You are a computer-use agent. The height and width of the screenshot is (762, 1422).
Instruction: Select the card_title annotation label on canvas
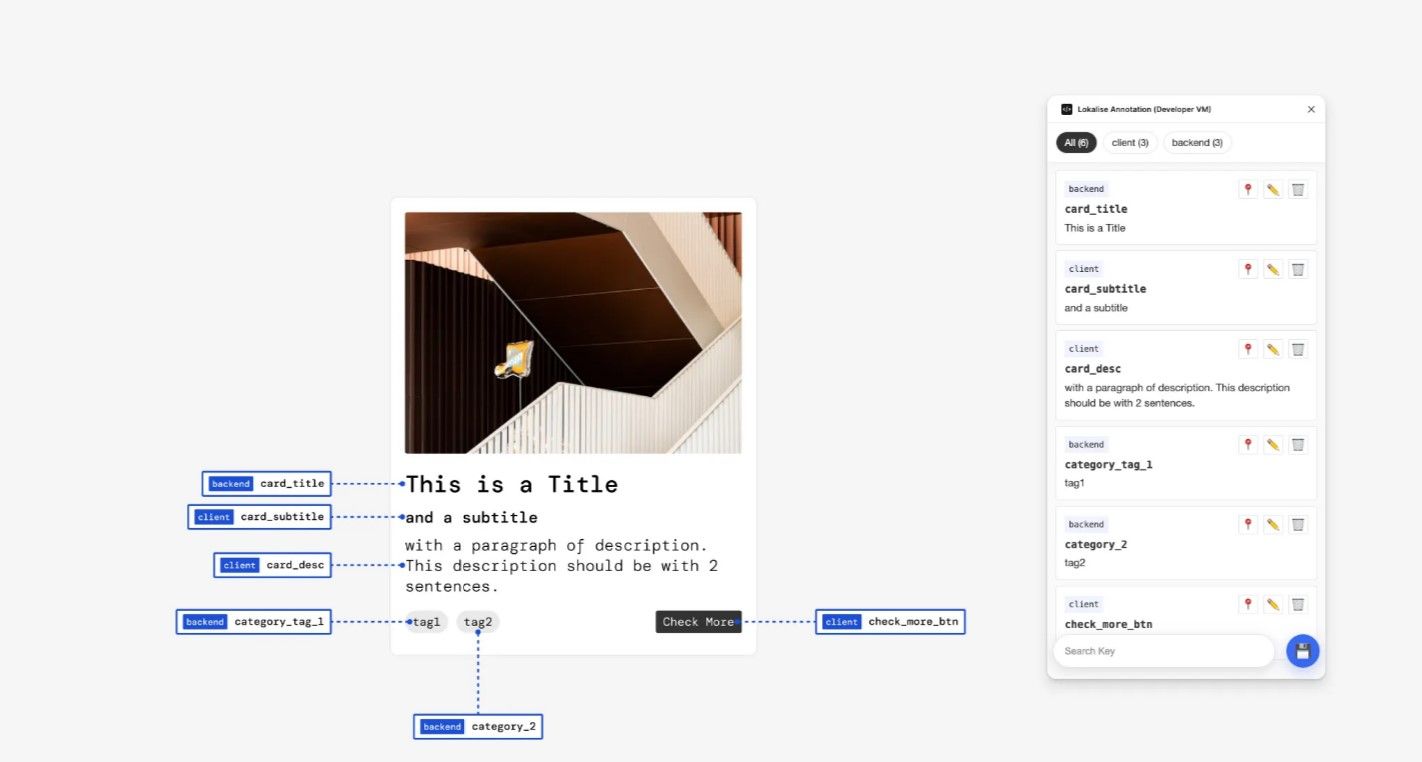[267, 484]
